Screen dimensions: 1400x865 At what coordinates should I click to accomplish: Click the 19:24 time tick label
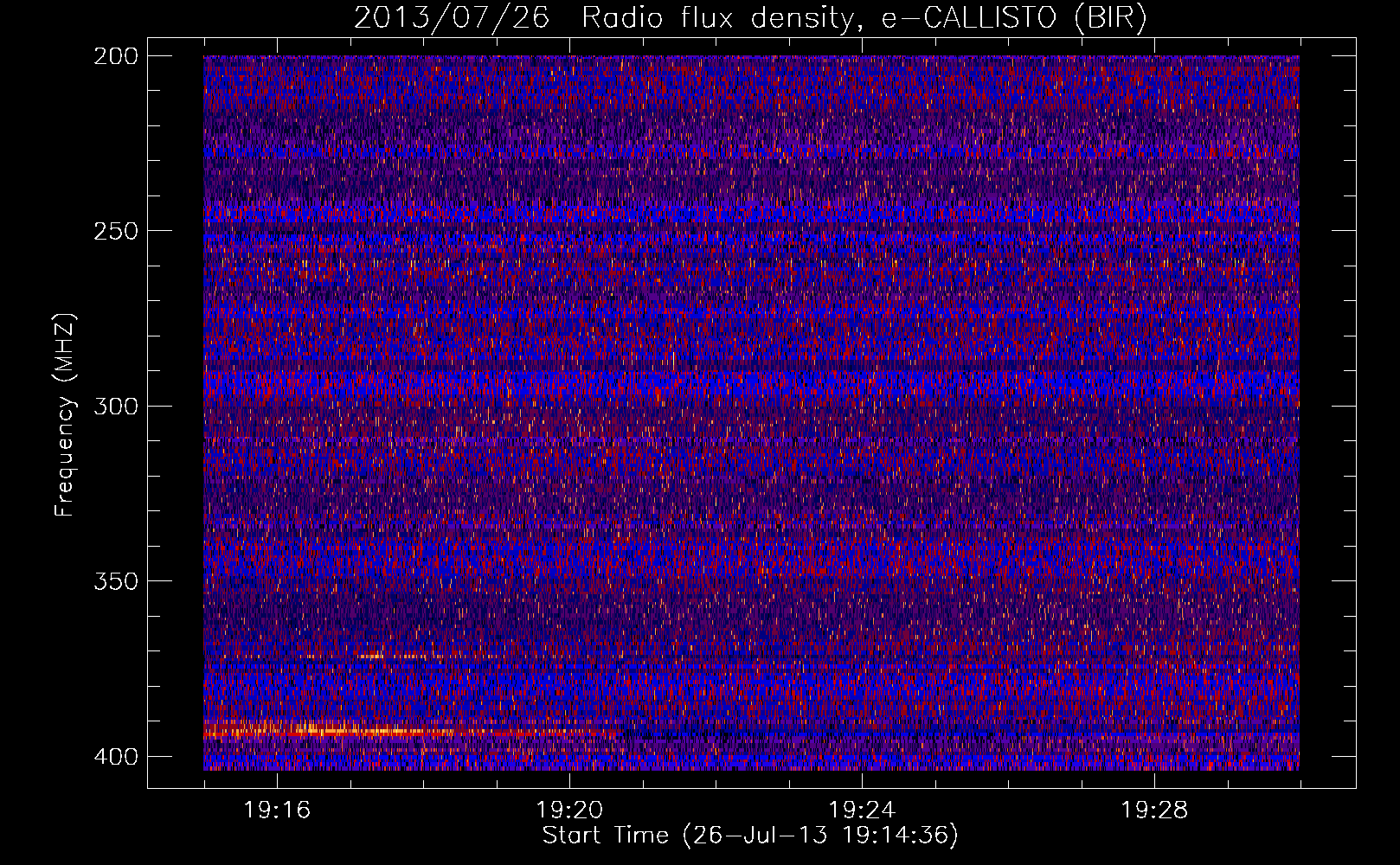click(x=862, y=811)
